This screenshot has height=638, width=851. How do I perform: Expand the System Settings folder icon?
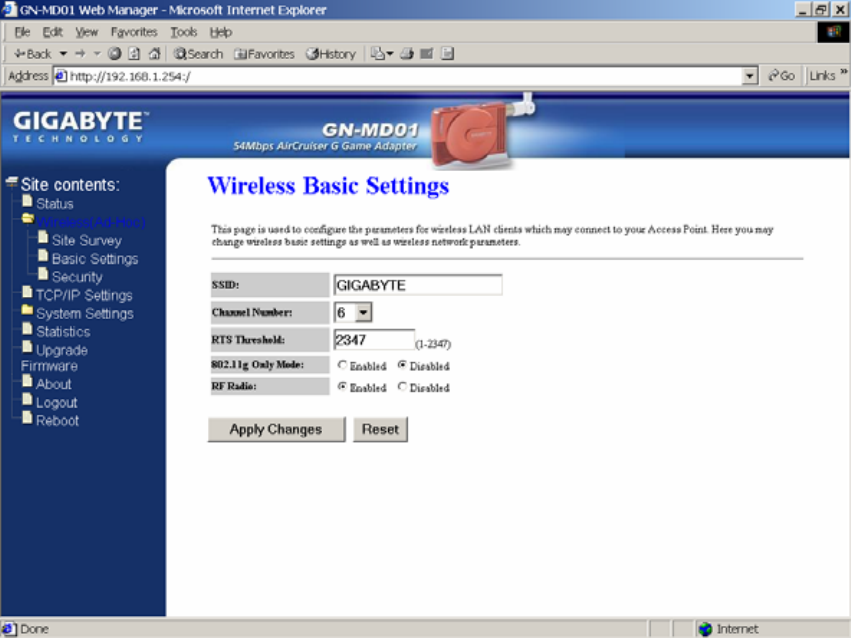[x=27, y=310]
